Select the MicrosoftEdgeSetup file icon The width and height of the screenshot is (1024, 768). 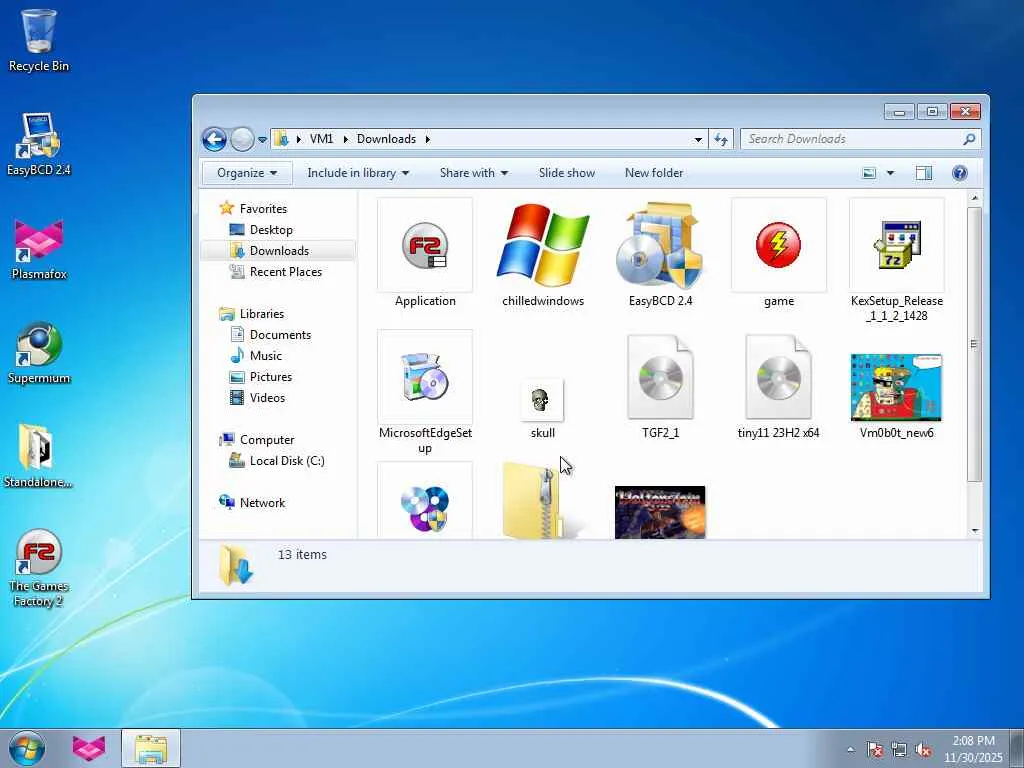(424, 377)
